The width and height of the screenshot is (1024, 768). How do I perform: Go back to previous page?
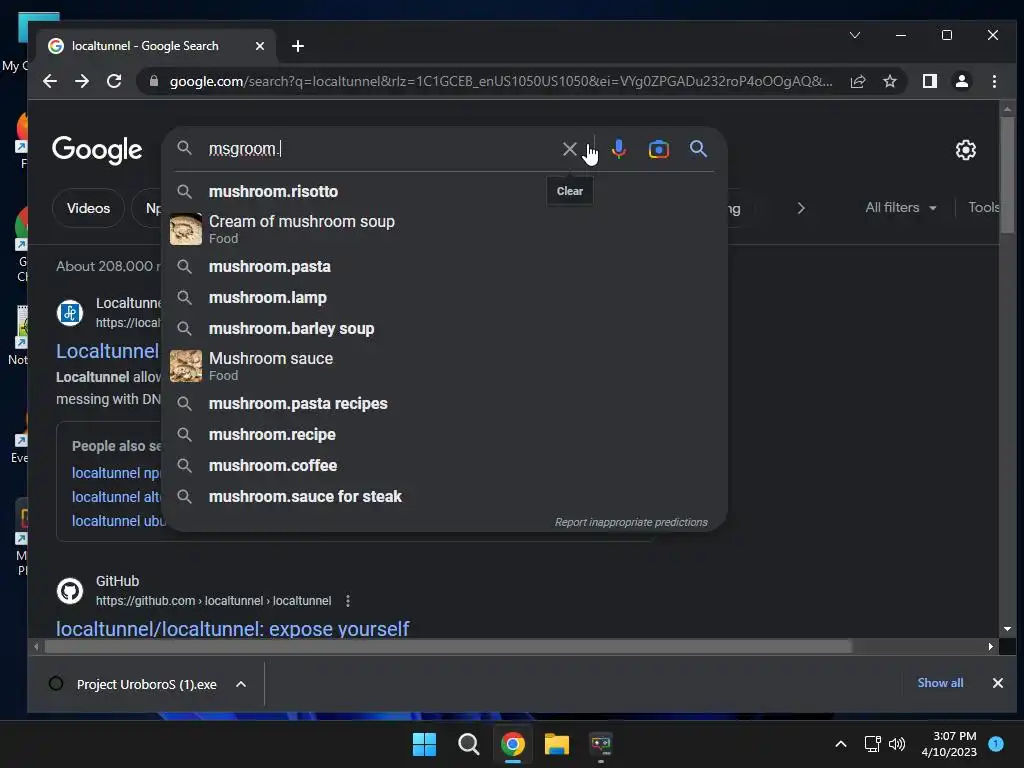coord(50,81)
